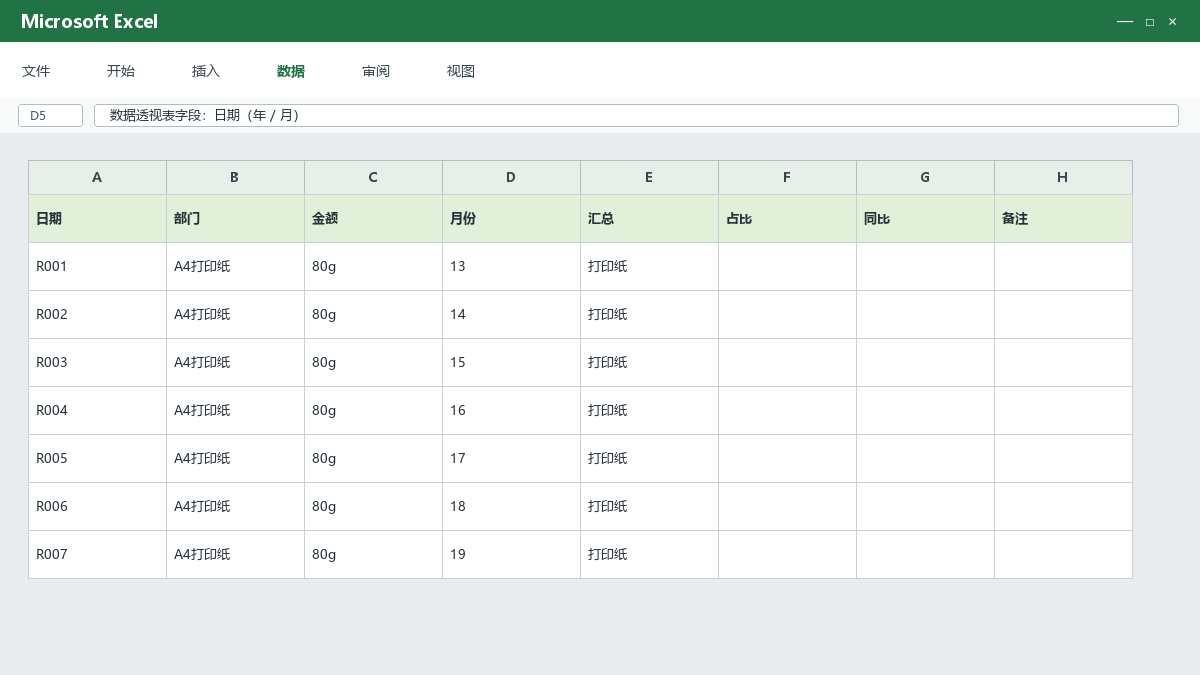Minimize the Excel window

[1125, 21]
